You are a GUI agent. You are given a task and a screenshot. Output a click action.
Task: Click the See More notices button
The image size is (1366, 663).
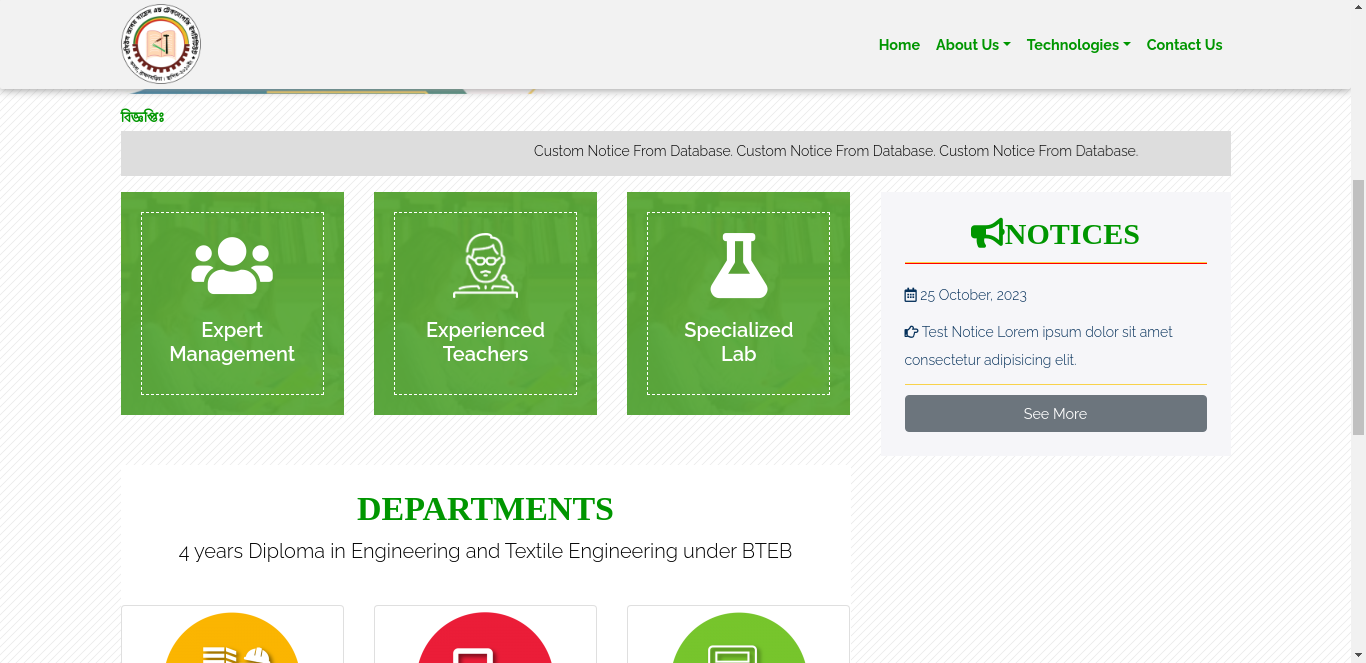point(1055,413)
